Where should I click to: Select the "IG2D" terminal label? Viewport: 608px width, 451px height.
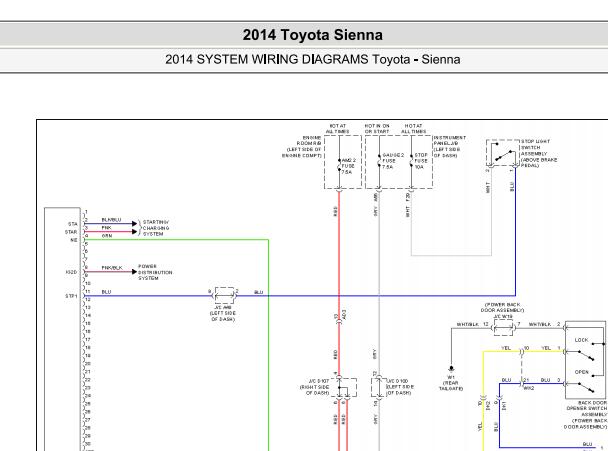[71, 272]
